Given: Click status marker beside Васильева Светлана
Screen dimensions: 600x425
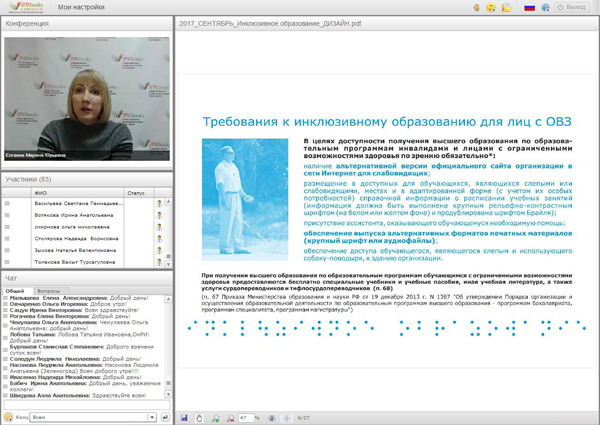Looking at the screenshot, I should [x=7, y=204].
